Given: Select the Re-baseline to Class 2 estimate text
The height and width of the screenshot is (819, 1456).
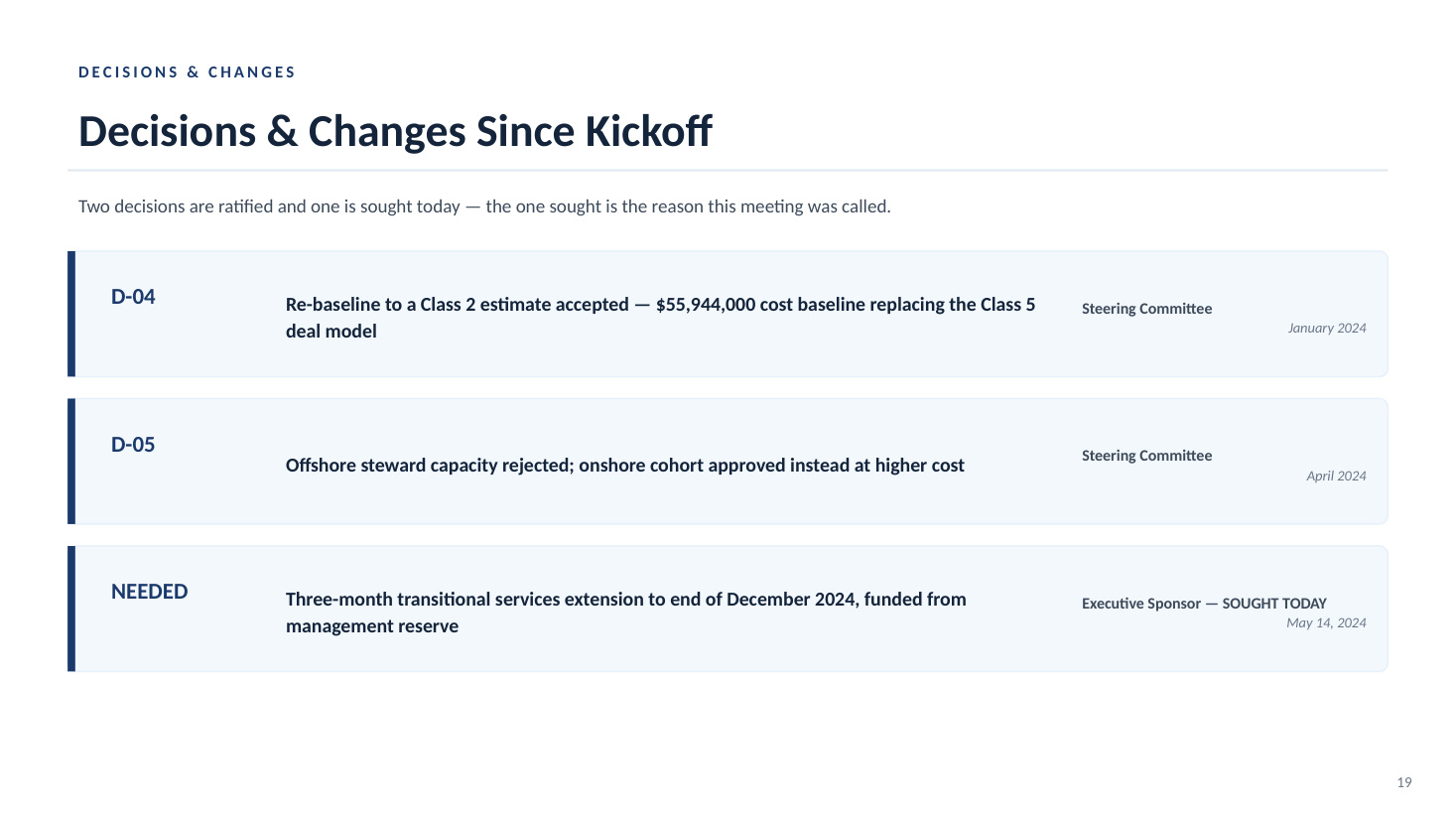Looking at the screenshot, I should point(661,318).
